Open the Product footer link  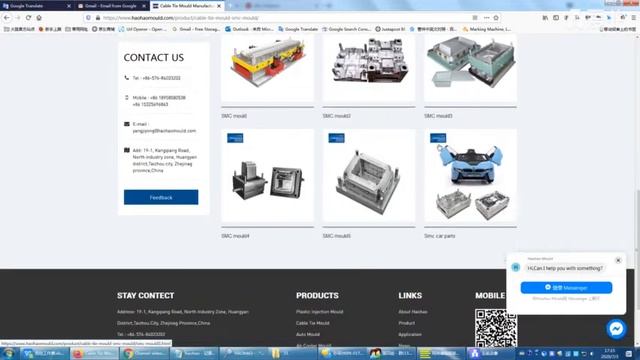click(x=407, y=323)
